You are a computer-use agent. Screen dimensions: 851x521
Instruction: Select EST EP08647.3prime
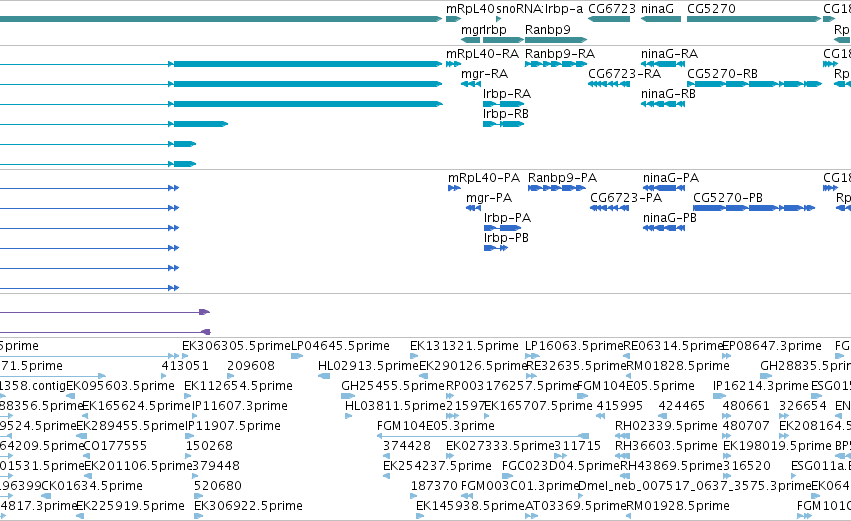click(772, 346)
